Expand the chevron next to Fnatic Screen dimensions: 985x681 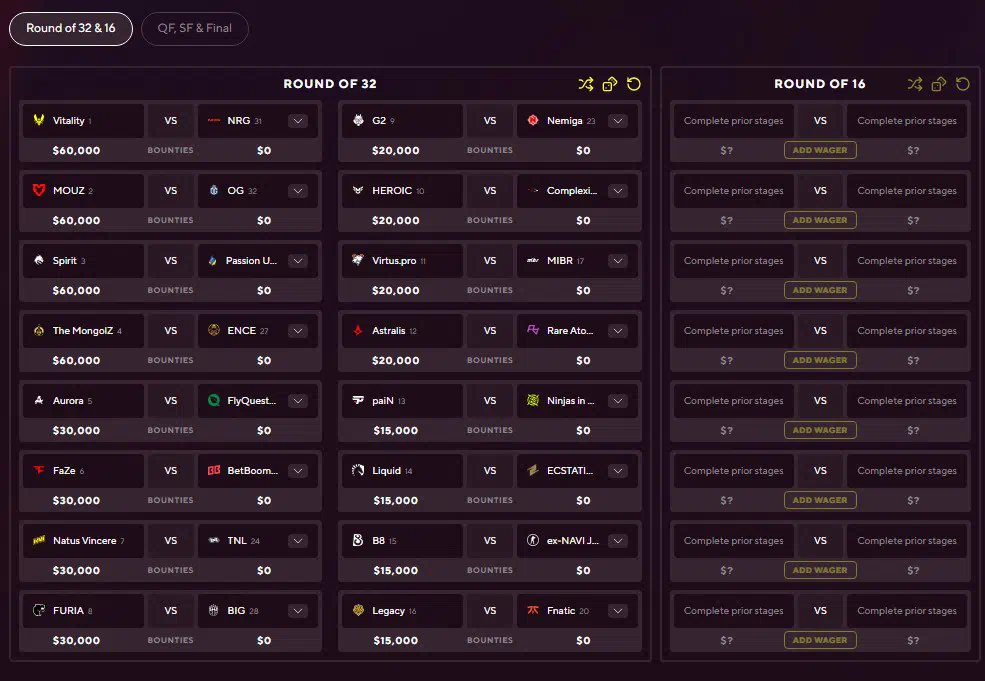tap(618, 611)
